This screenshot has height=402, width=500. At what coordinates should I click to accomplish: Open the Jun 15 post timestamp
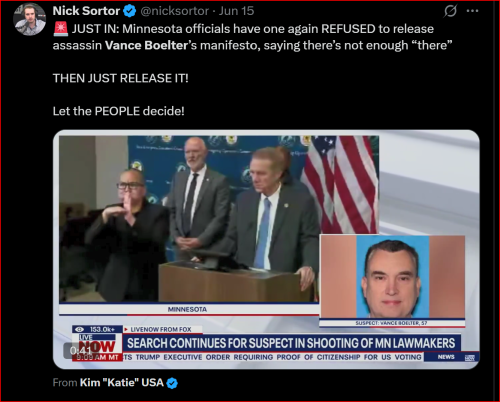(236, 11)
